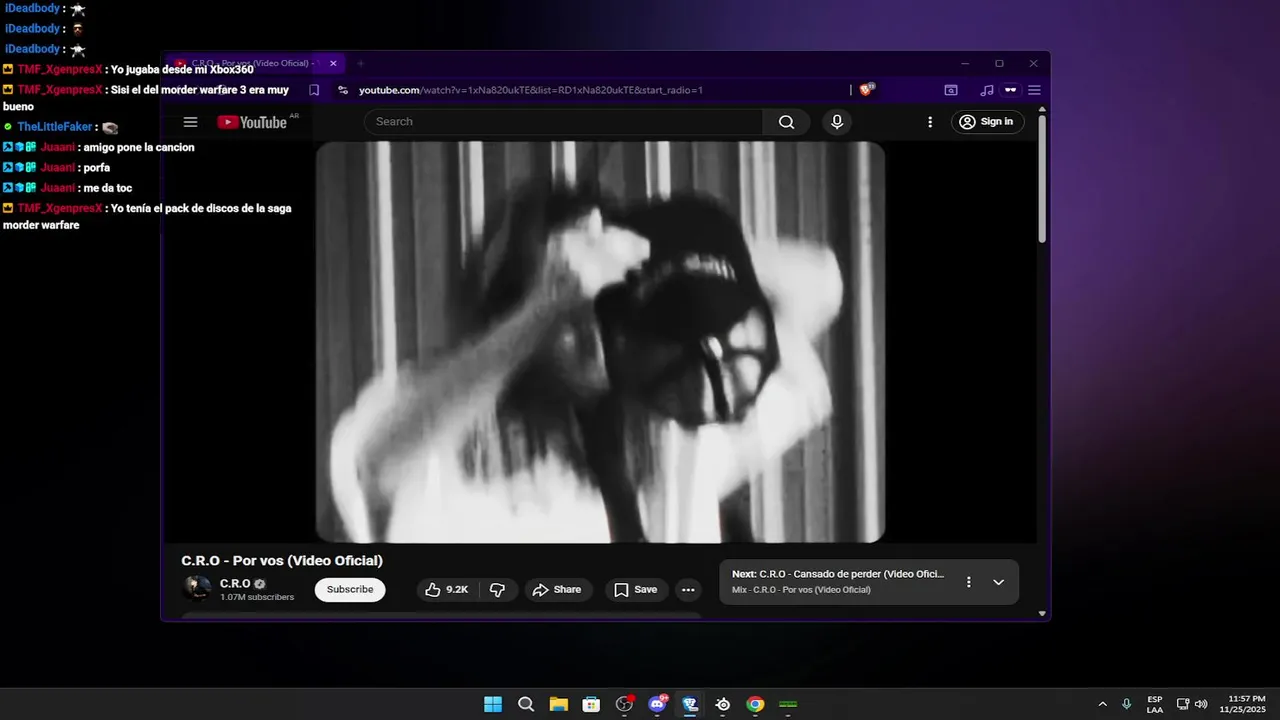
Task: Open media playback control music icon
Action: click(x=987, y=90)
